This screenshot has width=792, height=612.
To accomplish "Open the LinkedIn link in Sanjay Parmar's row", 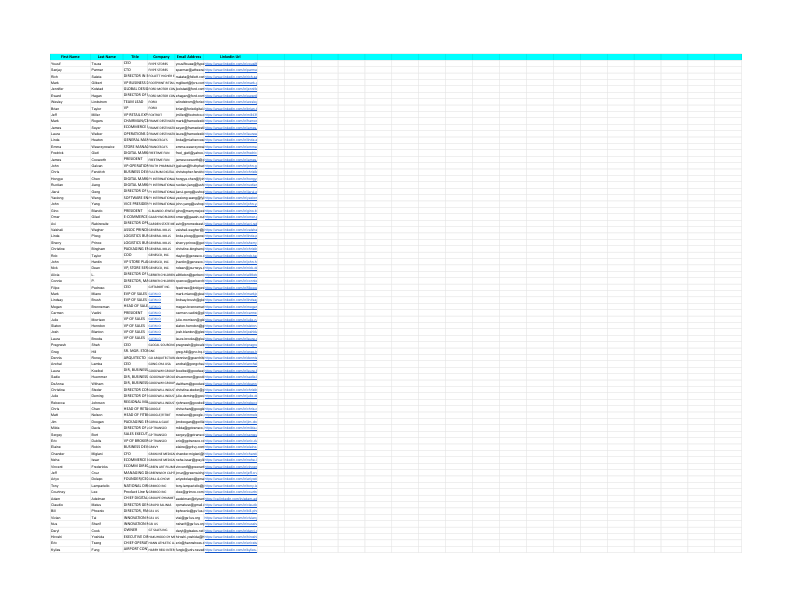I will pyautogui.click(x=231, y=70).
